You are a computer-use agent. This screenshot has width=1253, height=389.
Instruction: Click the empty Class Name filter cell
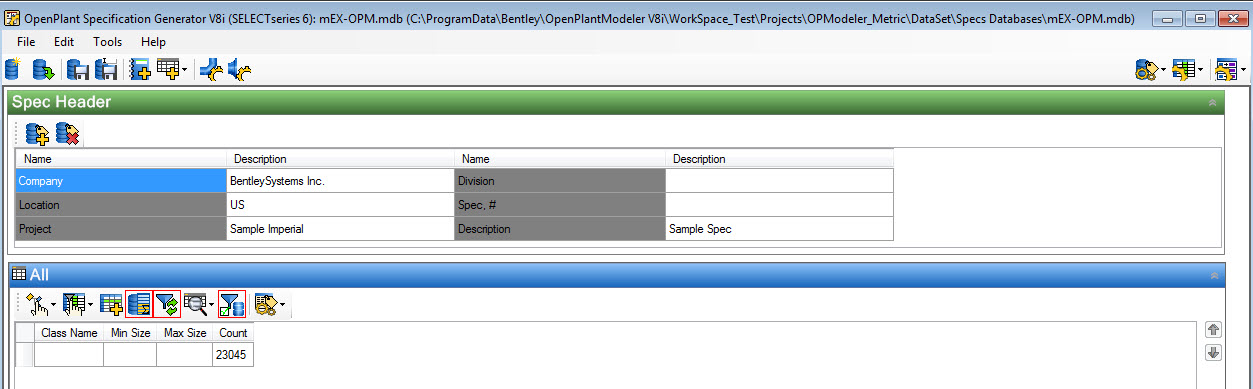[x=69, y=354]
